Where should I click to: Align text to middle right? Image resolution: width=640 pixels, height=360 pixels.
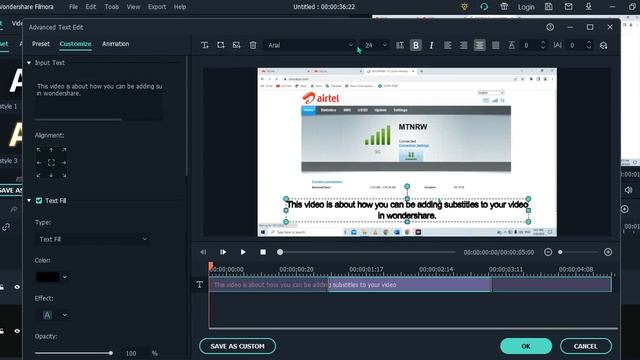click(64, 162)
